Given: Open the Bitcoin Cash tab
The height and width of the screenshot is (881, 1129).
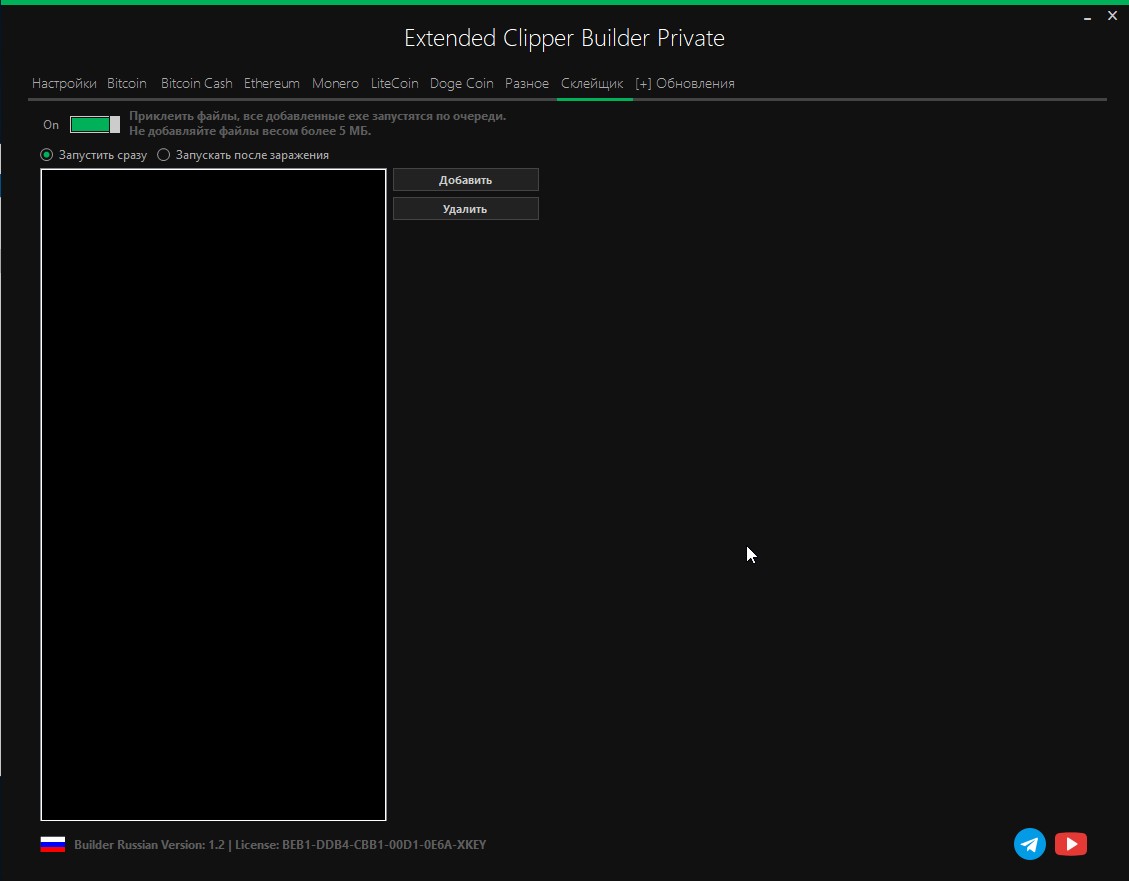Looking at the screenshot, I should pyautogui.click(x=197, y=83).
